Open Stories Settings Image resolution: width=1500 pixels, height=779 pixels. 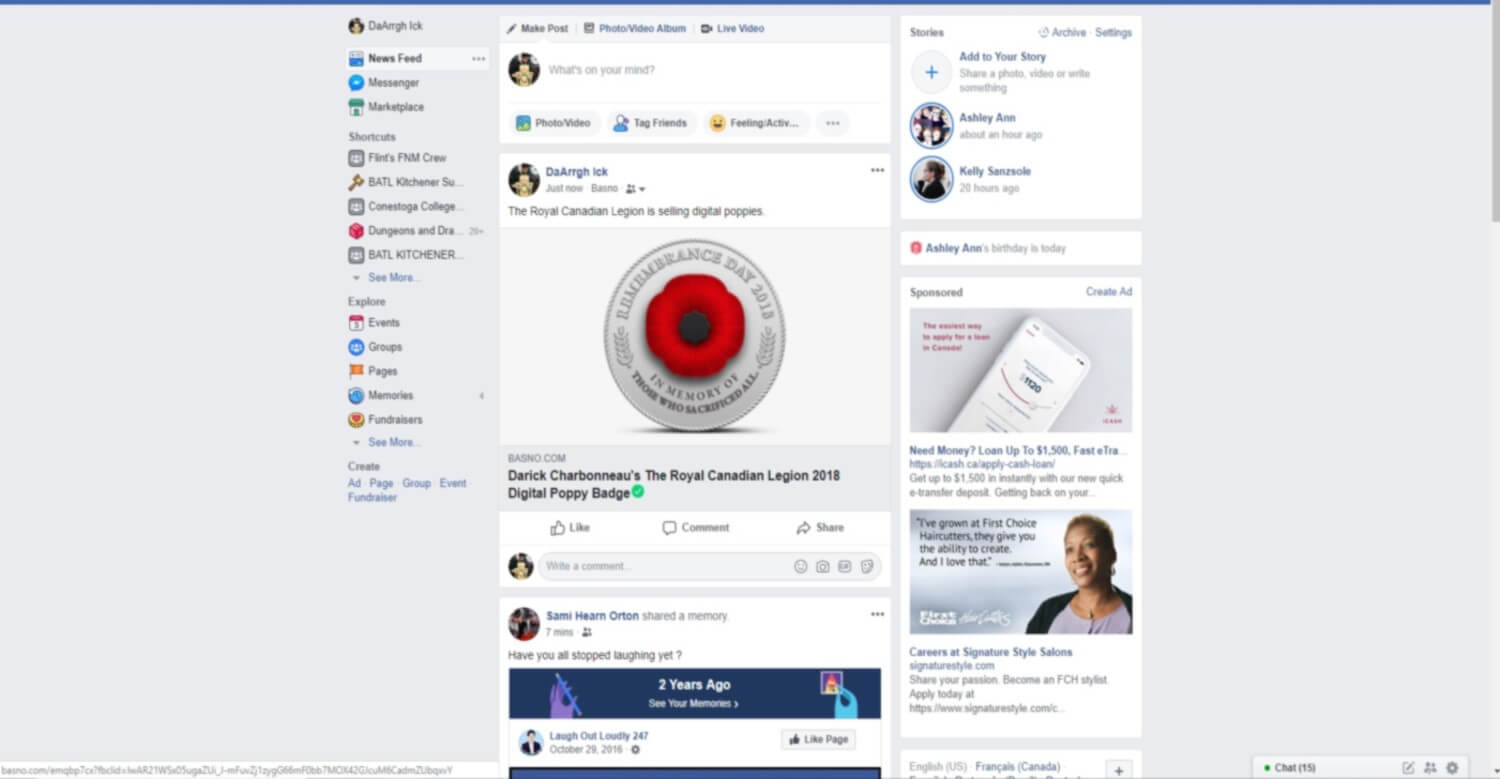pyautogui.click(x=1113, y=33)
